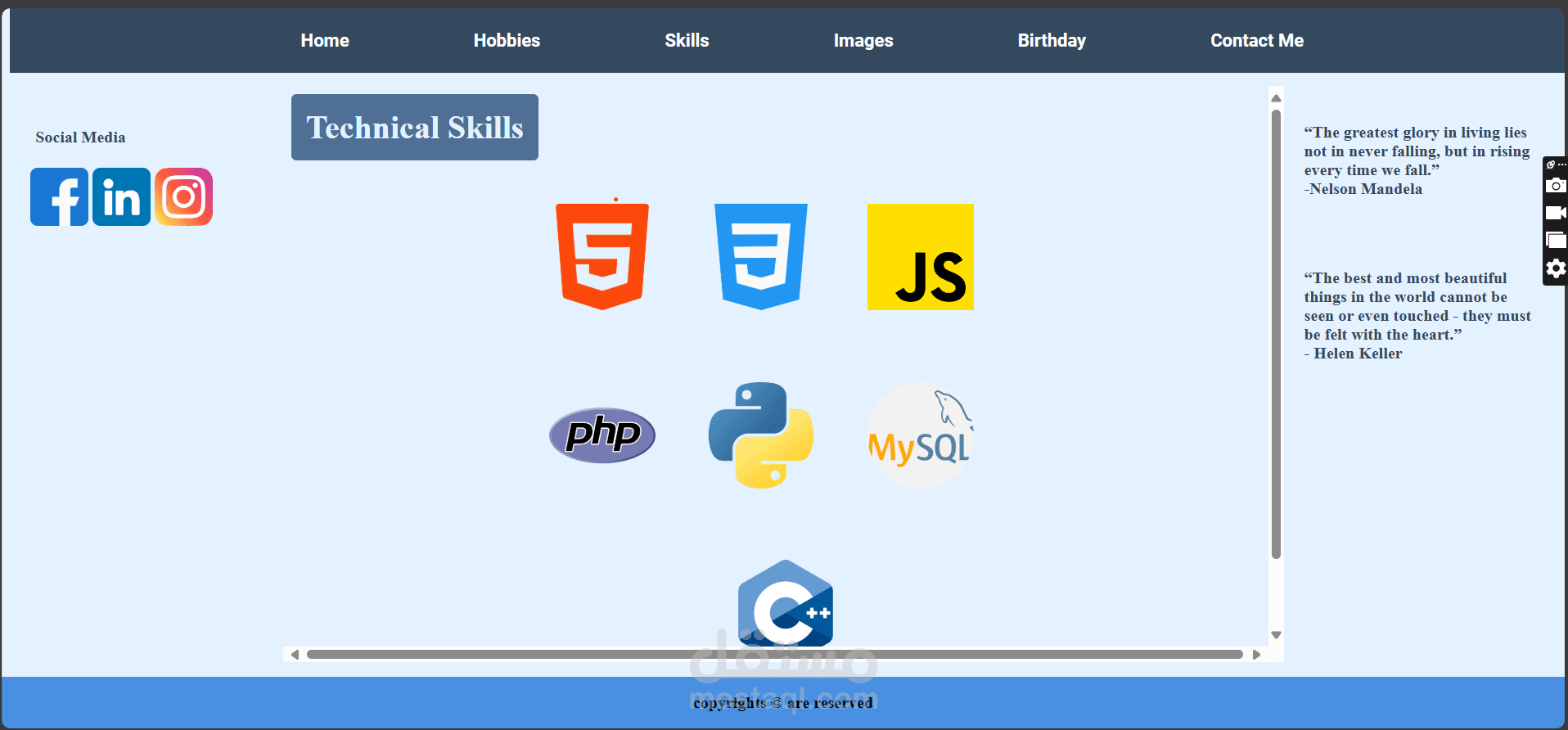Screen dimensions: 1568x730
Task: Open the Birthday nav item
Action: (1052, 40)
